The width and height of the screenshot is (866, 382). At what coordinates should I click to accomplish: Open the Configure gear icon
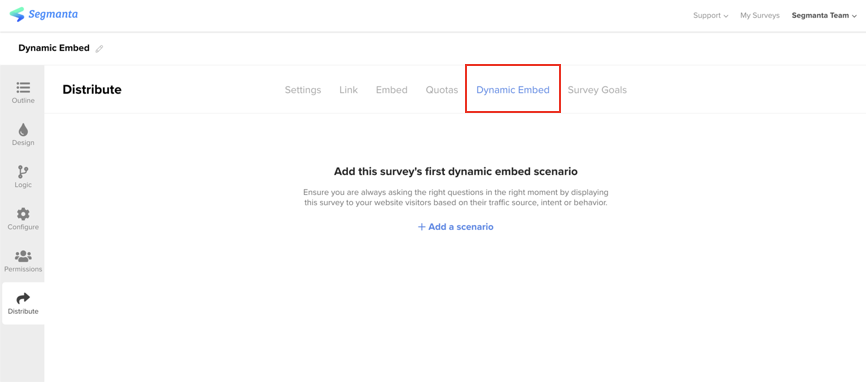point(23,214)
